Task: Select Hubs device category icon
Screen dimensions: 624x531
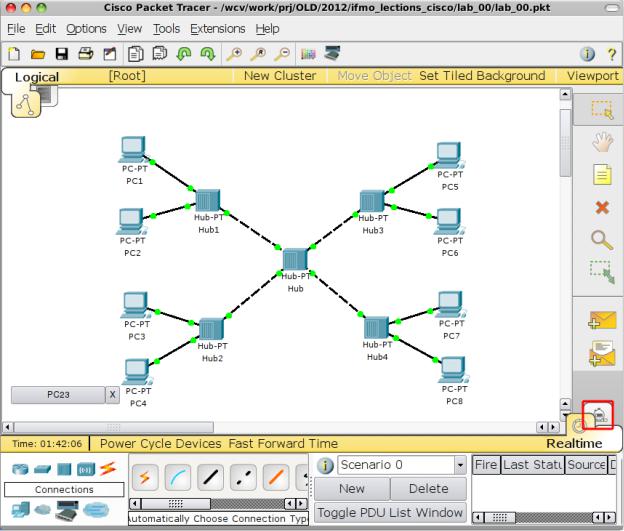Action: coord(64,470)
